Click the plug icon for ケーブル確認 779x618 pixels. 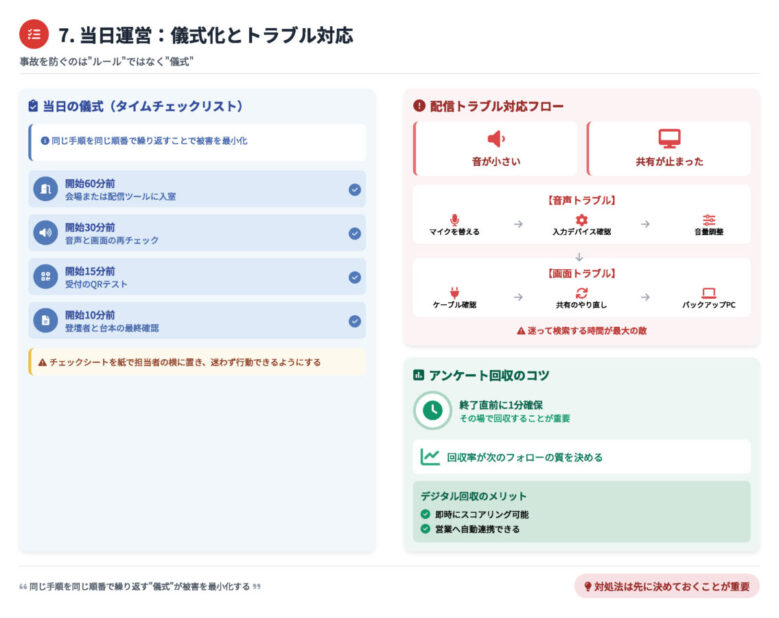pos(454,293)
